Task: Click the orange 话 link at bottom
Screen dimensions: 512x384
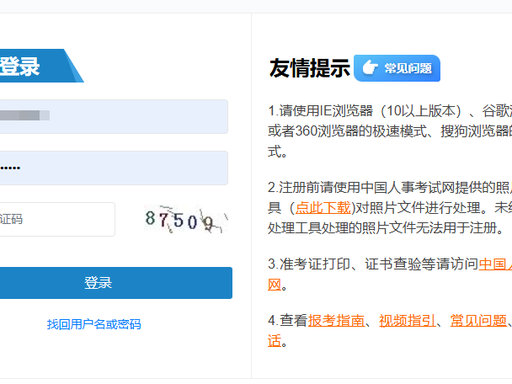Action: click(274, 341)
